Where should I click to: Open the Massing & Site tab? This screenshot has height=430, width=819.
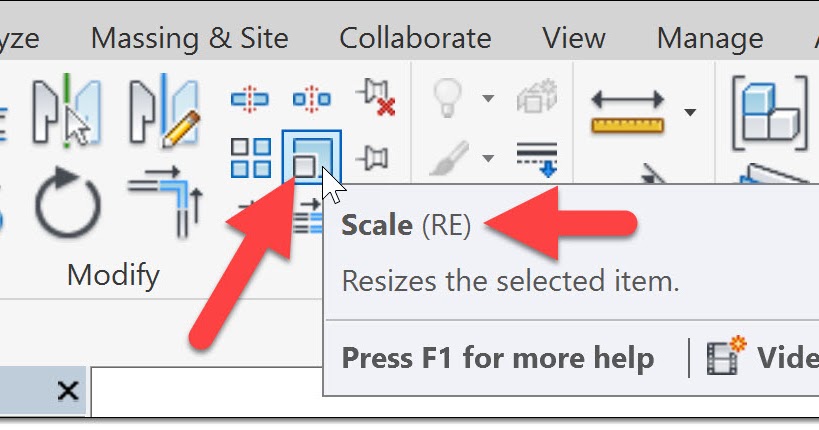pos(189,38)
